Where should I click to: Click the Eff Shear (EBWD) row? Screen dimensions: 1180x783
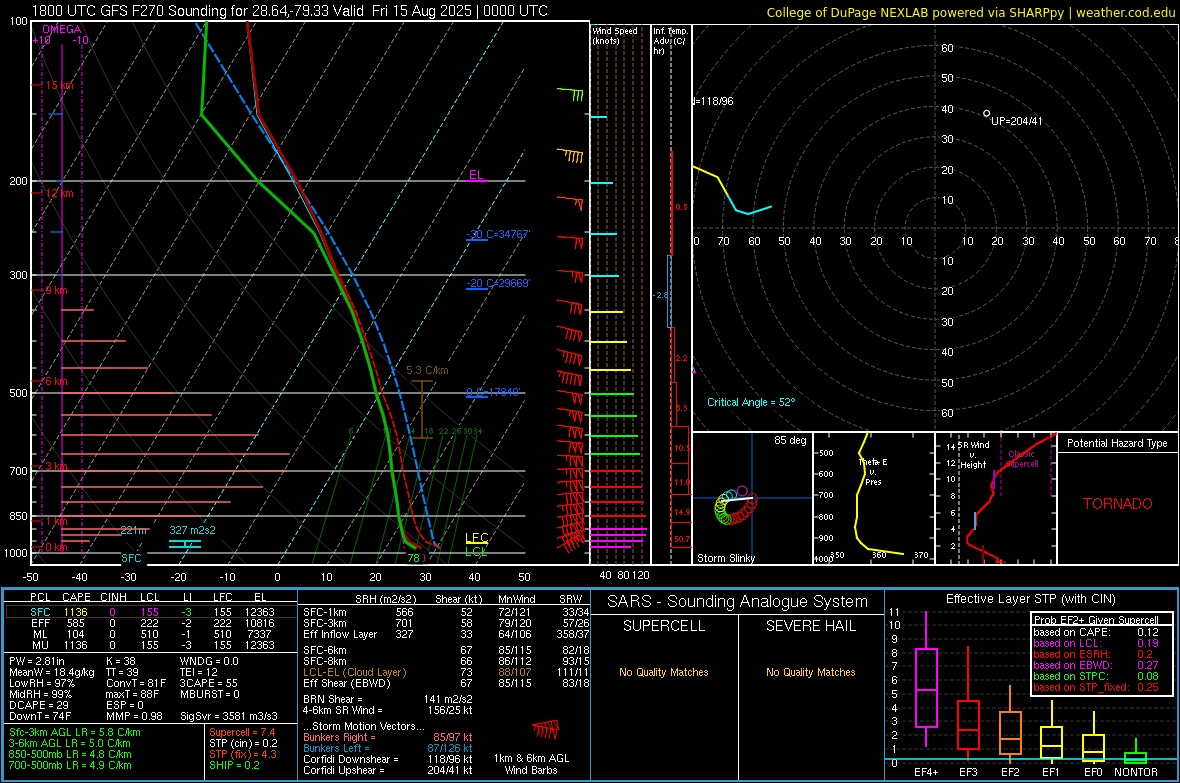[x=446, y=683]
